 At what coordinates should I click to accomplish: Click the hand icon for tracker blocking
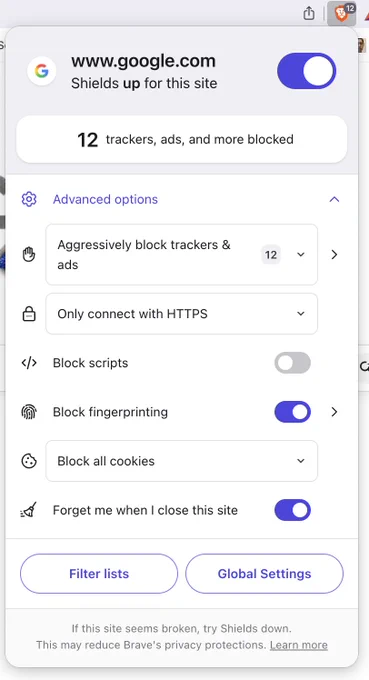pyautogui.click(x=29, y=255)
